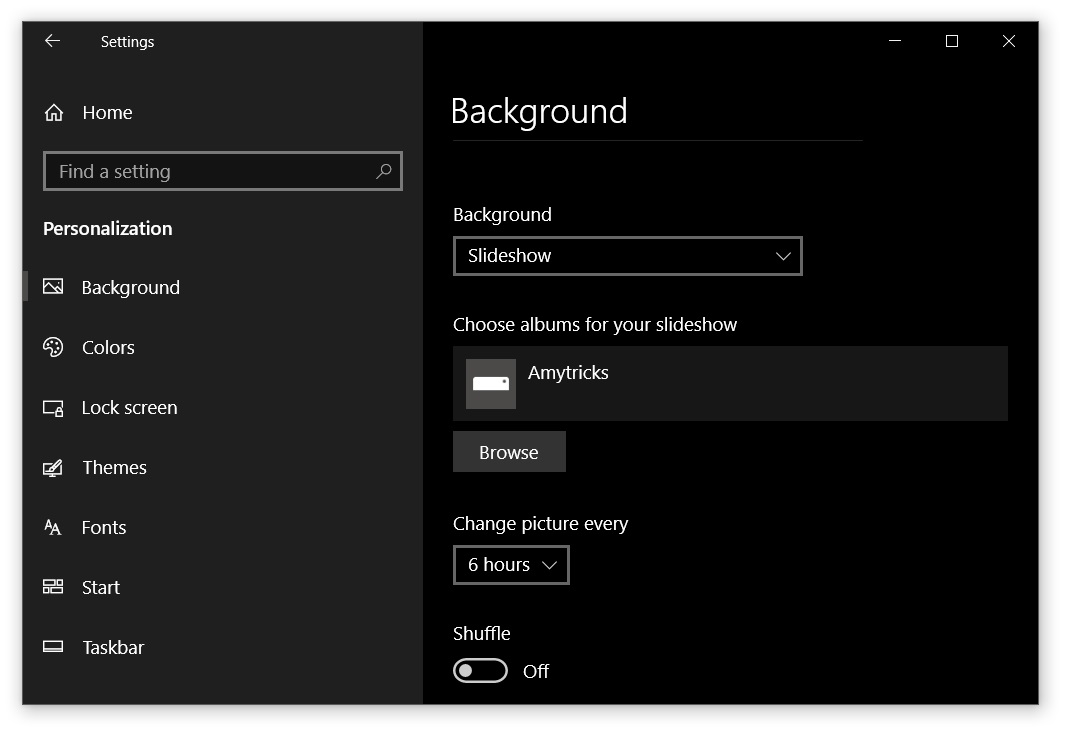The image size is (1066, 729).
Task: Go back using the arrow button
Action: point(51,41)
